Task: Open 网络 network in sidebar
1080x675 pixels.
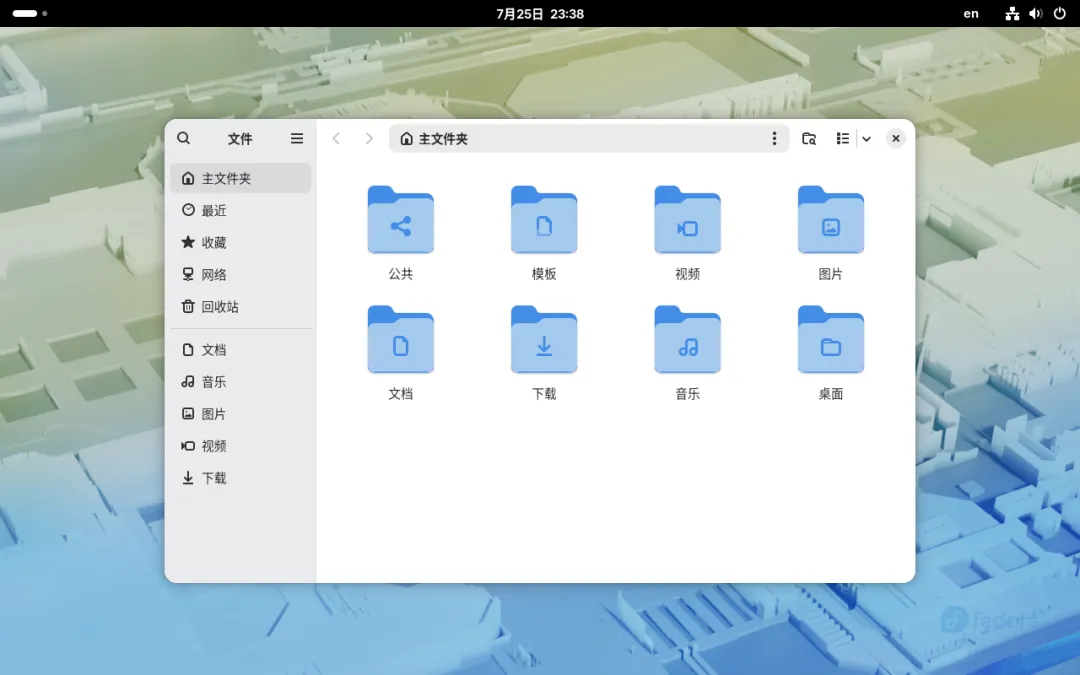Action: pos(240,274)
